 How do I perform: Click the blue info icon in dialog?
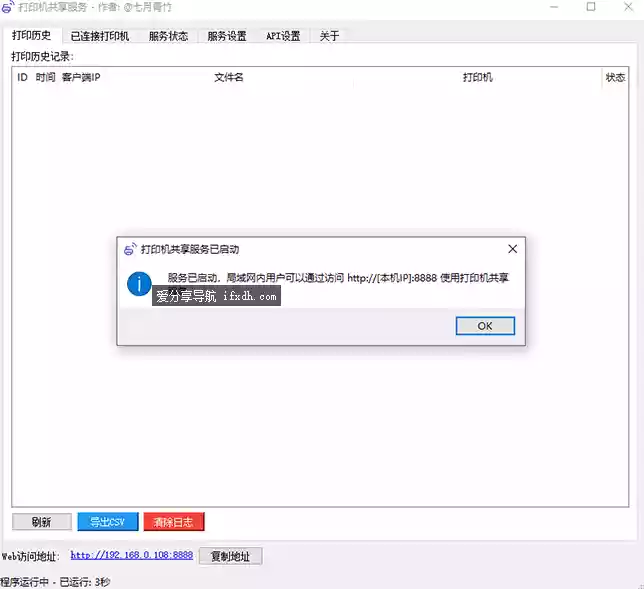pos(139,284)
